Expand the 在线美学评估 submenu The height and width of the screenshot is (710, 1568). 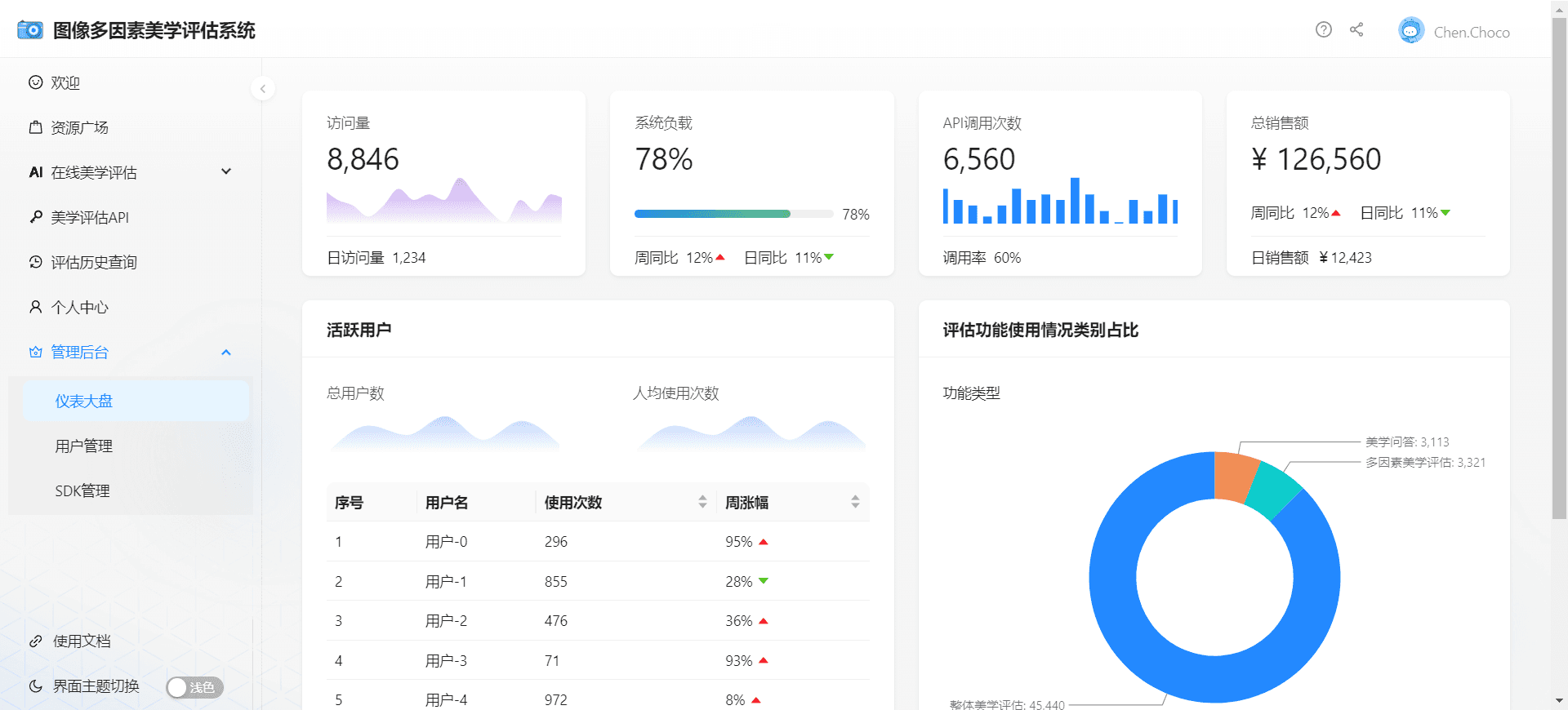pyautogui.click(x=131, y=172)
